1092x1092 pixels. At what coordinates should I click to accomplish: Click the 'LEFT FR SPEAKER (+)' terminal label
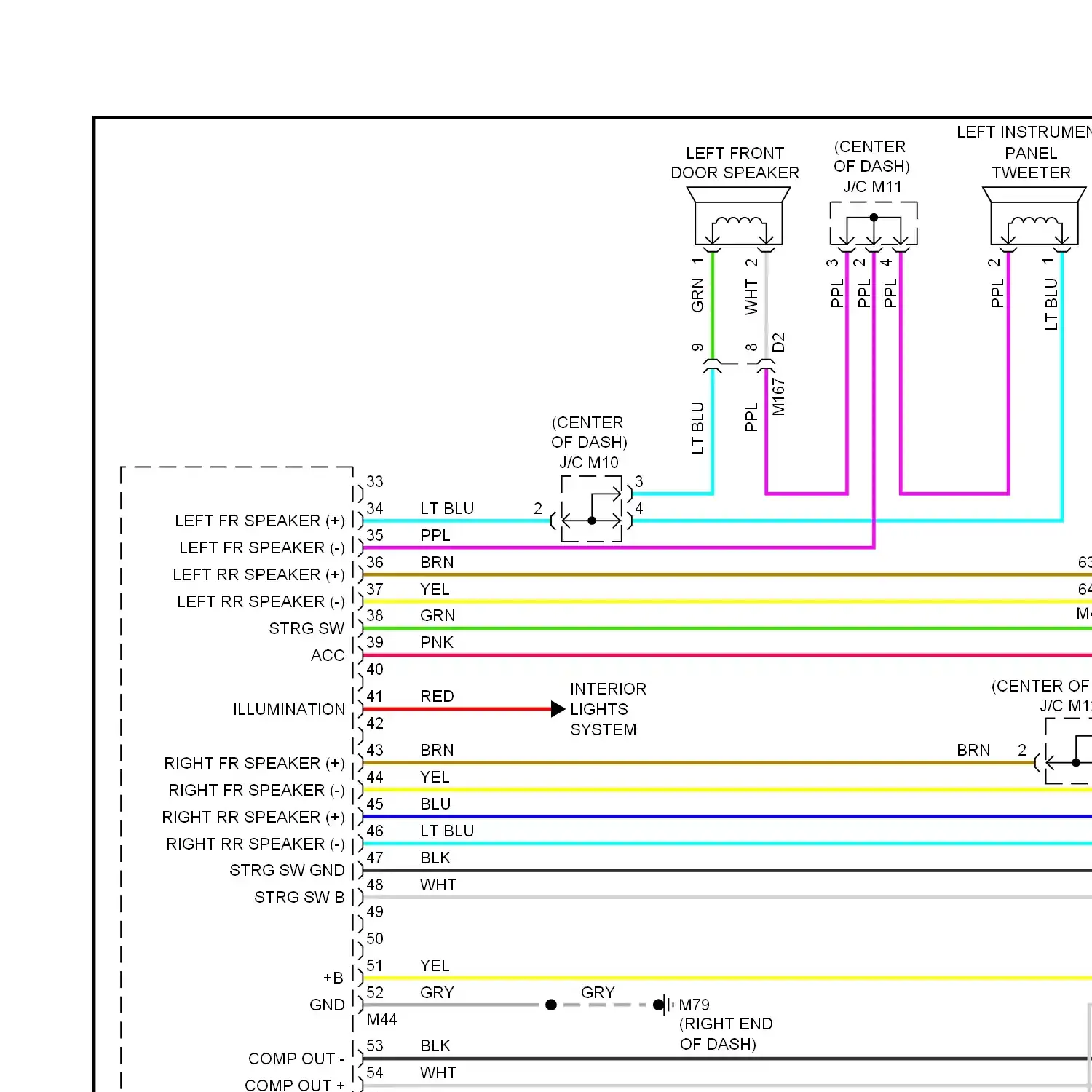tap(260, 521)
